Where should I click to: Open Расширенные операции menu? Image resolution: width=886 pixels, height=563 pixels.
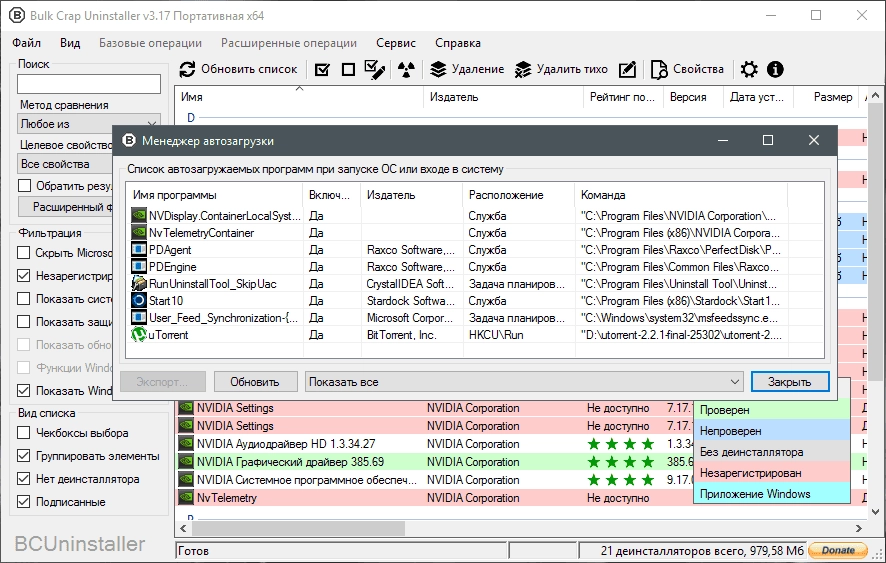point(289,43)
